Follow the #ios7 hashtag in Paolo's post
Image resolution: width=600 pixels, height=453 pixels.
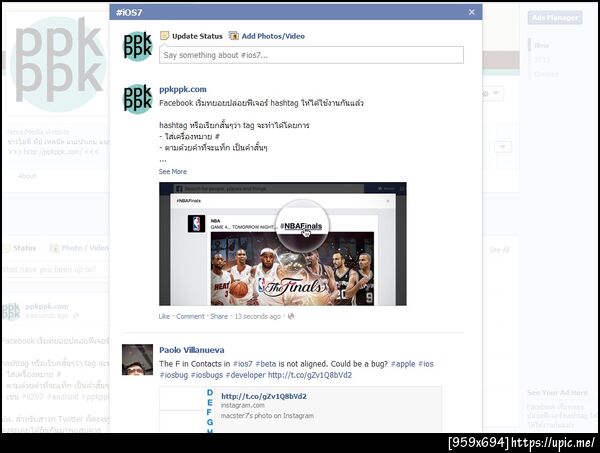(x=243, y=364)
